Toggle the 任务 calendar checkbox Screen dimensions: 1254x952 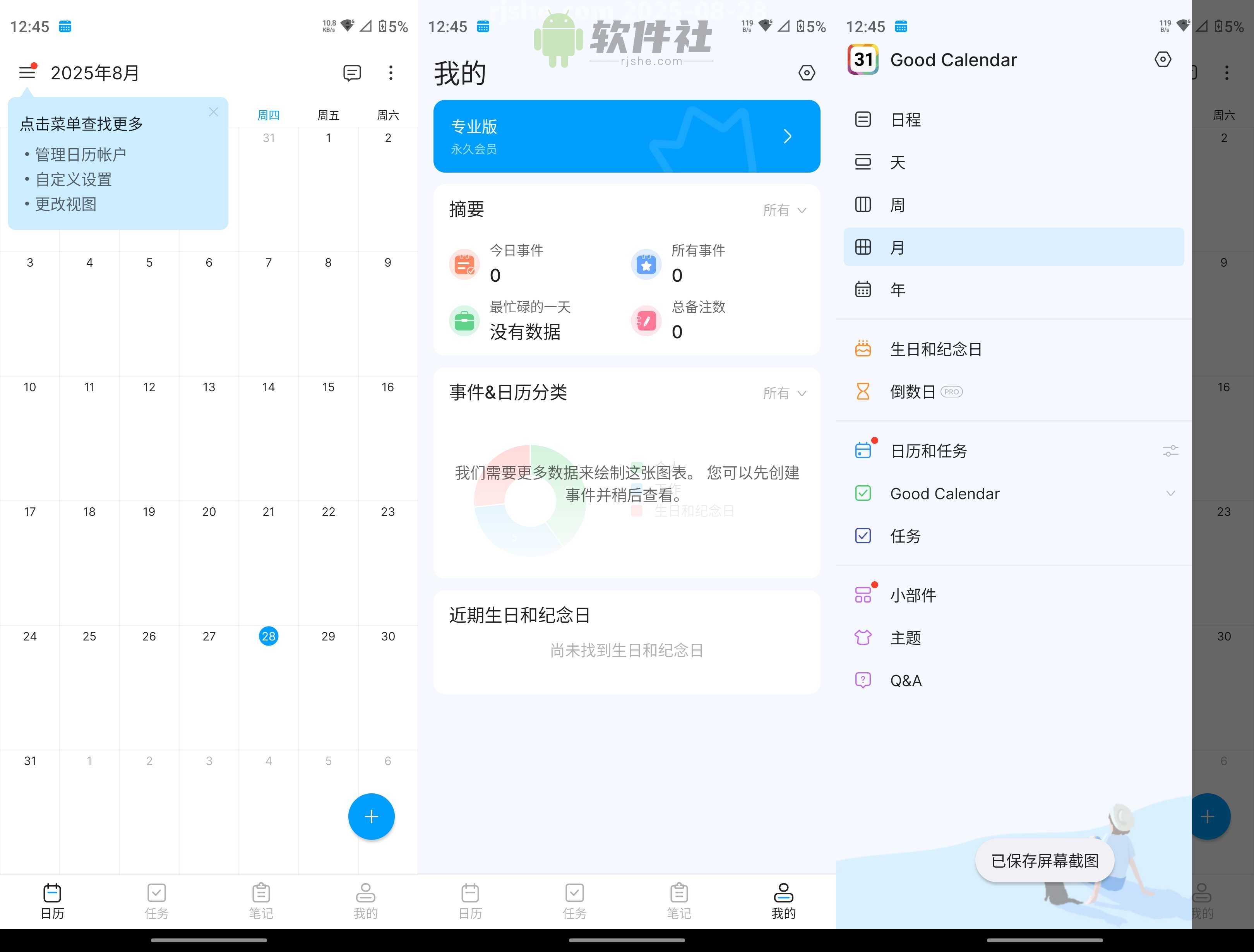863,536
